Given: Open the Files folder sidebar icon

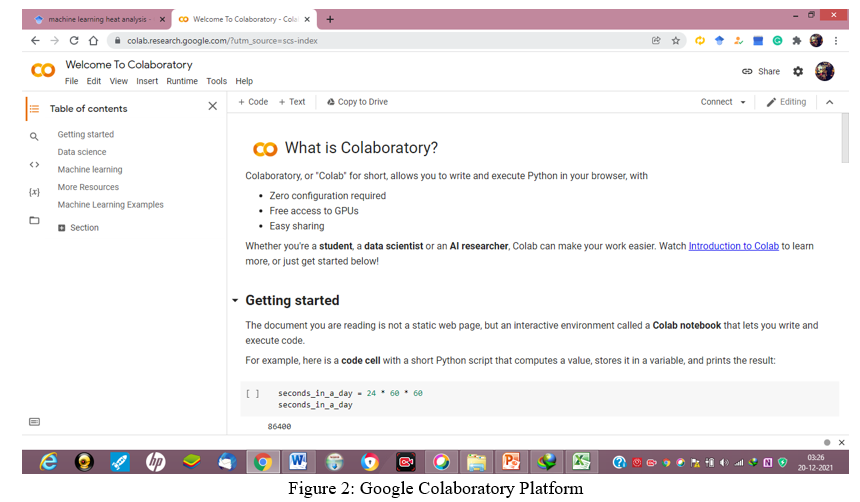Looking at the screenshot, I should pos(34,221).
